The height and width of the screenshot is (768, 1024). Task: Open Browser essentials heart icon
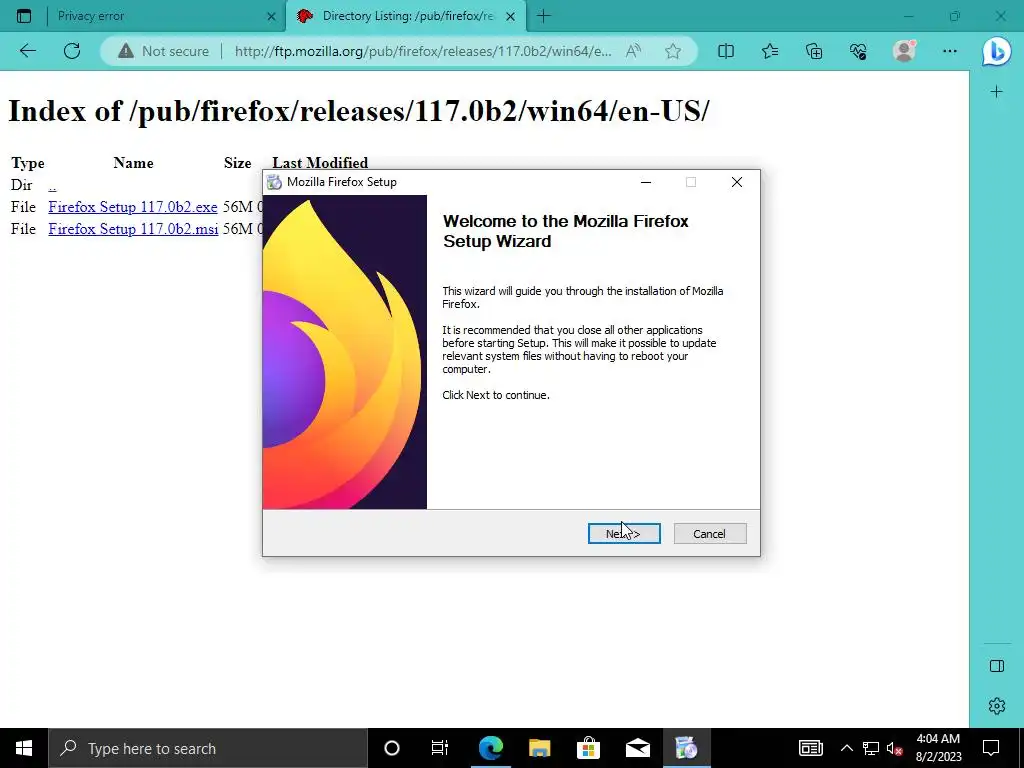tap(858, 51)
